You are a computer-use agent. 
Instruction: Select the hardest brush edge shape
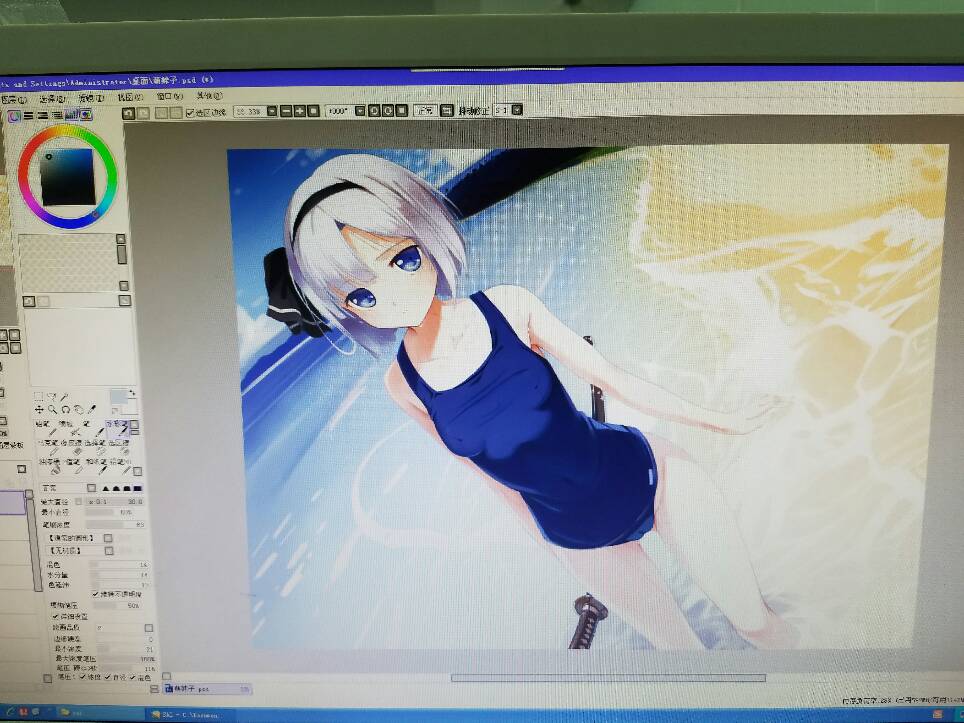click(x=138, y=488)
